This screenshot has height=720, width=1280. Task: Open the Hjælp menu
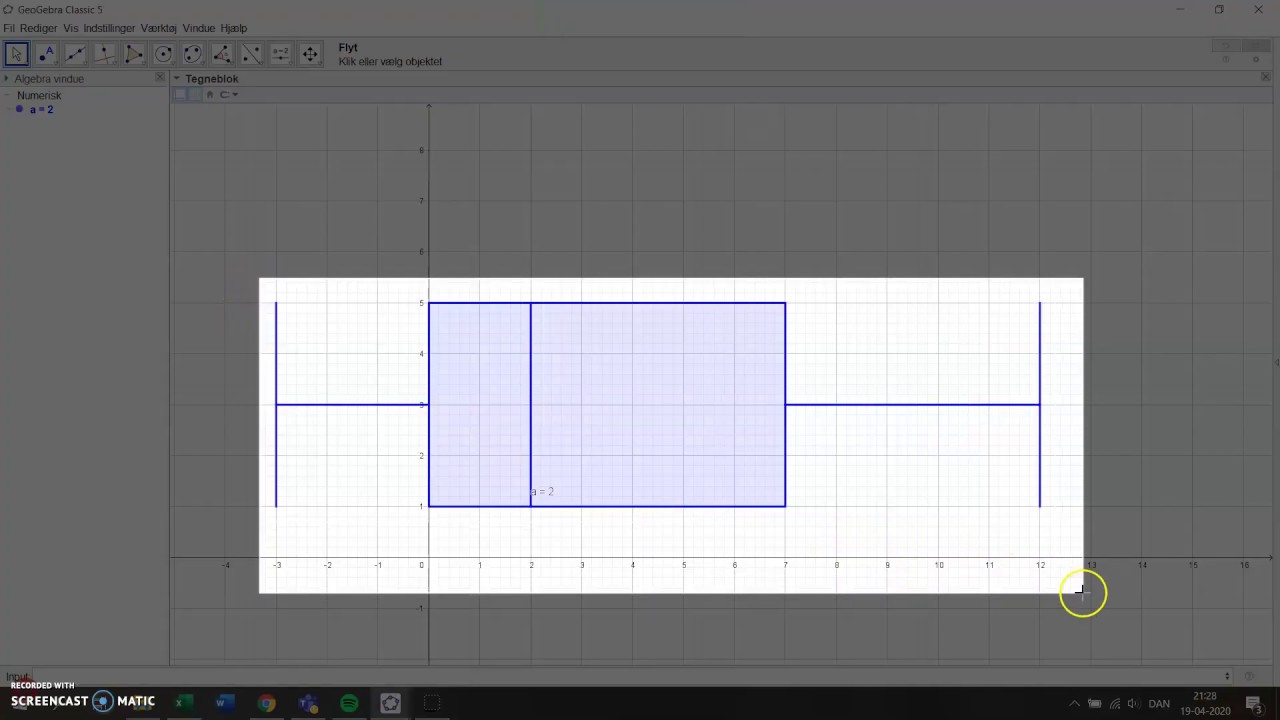(234, 28)
